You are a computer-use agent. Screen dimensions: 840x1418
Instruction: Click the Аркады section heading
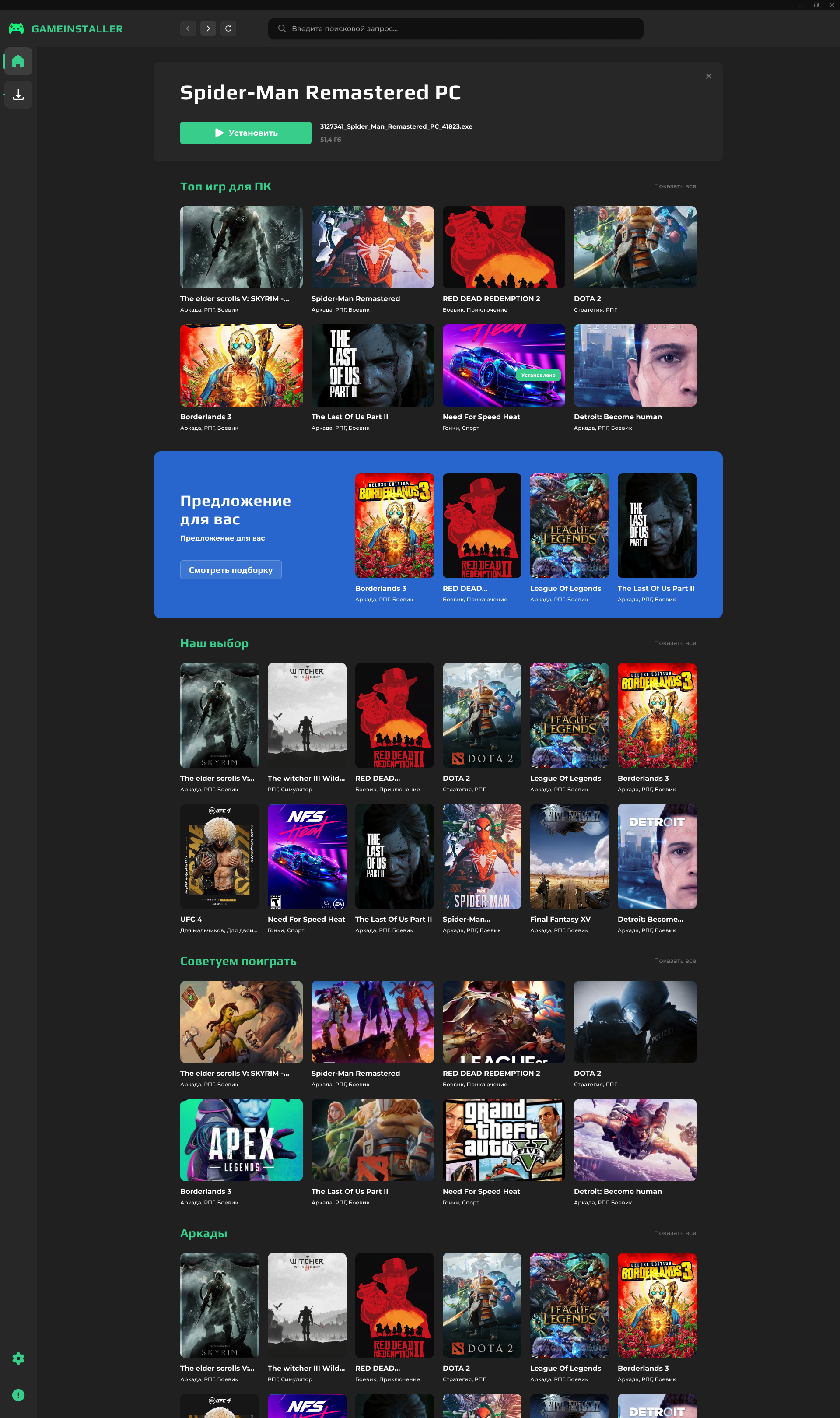pyautogui.click(x=204, y=1233)
